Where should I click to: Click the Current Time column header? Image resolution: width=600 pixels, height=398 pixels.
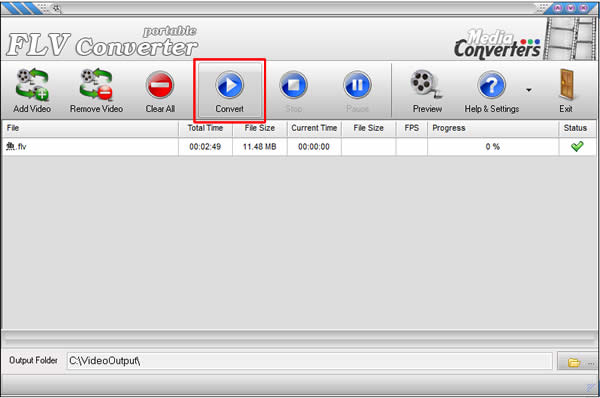coord(314,128)
